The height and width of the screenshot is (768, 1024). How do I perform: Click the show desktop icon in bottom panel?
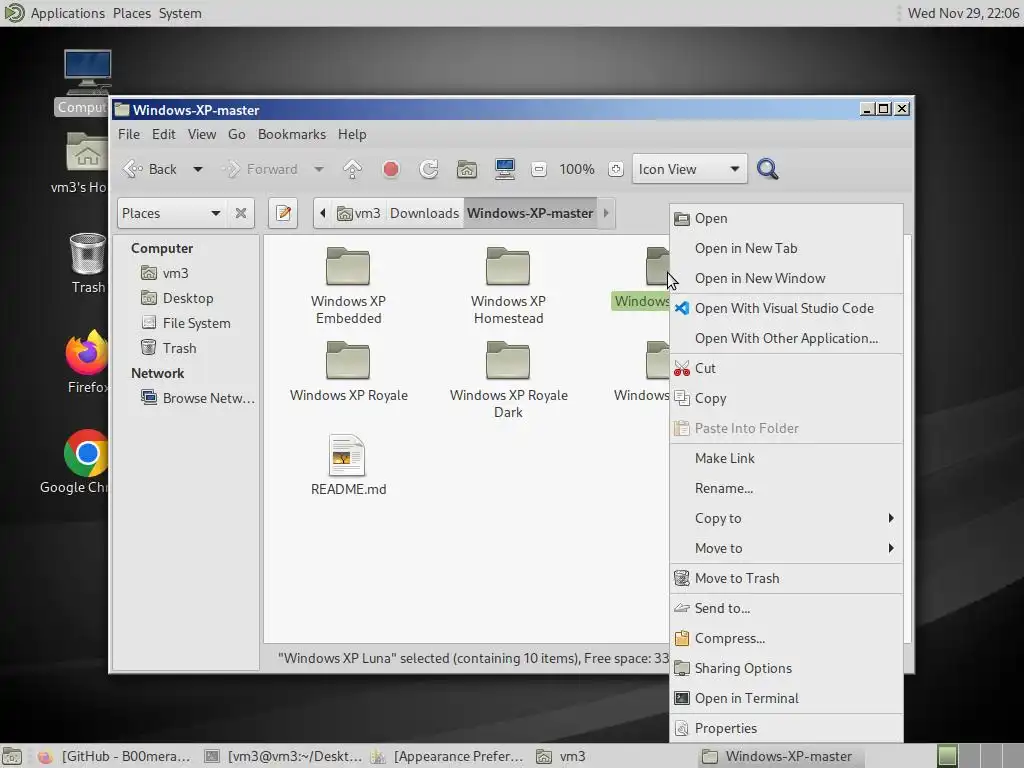coord(12,756)
